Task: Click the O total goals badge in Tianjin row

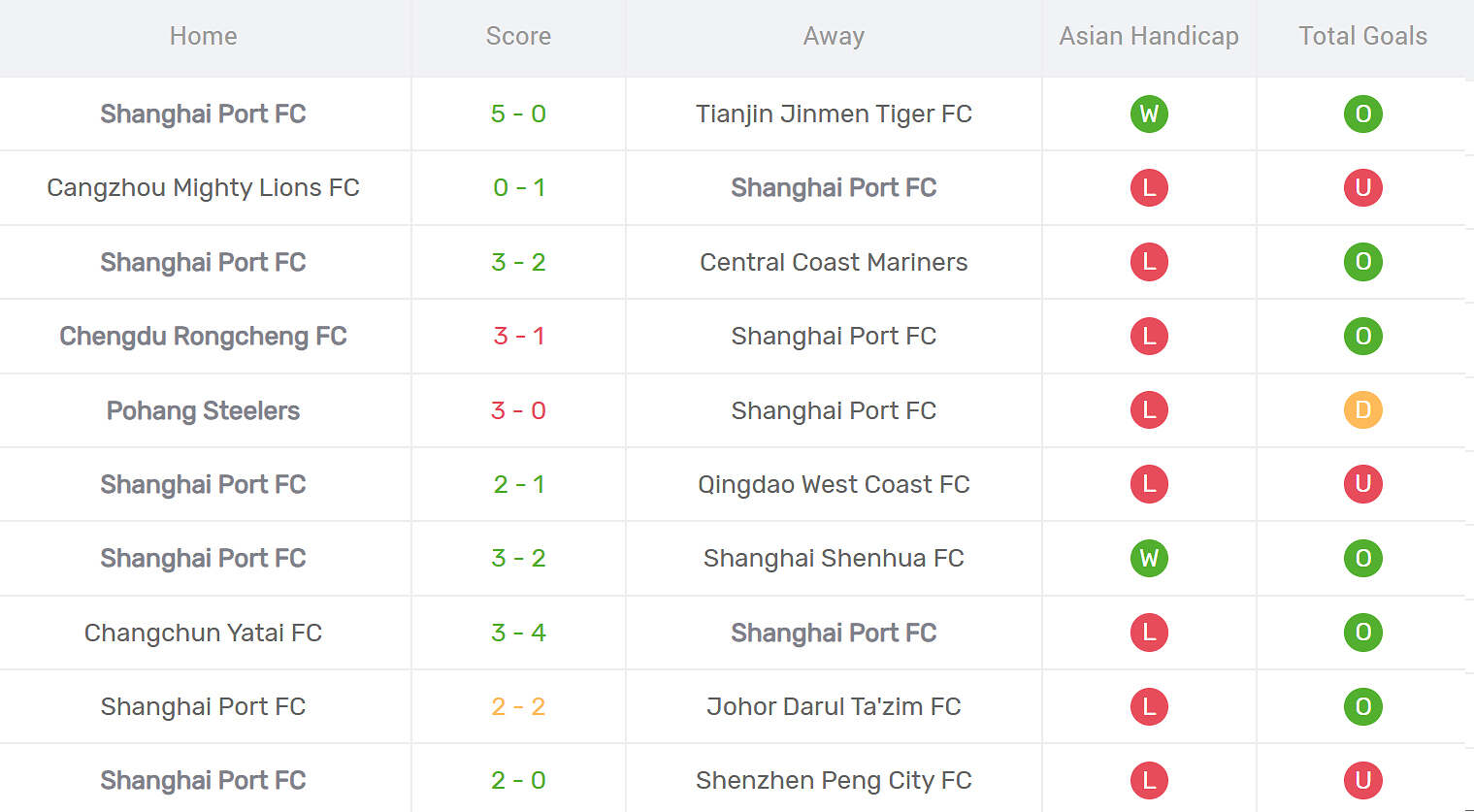Action: pos(1362,114)
